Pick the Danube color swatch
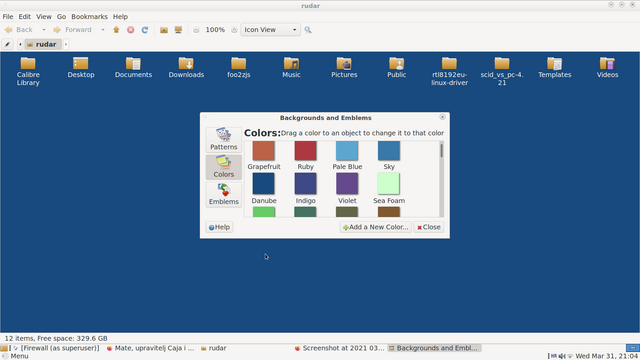This screenshot has height=360, width=640. [264, 184]
